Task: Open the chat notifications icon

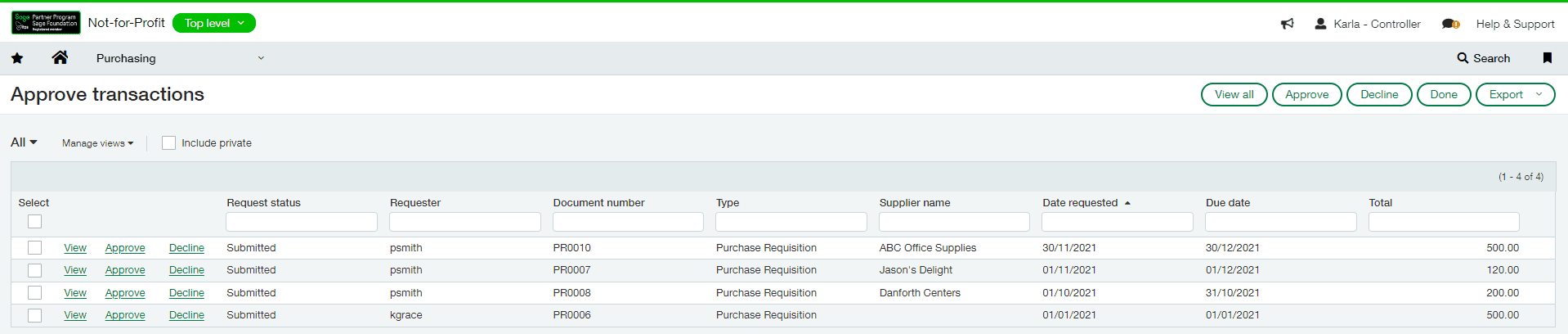Action: tap(1450, 24)
